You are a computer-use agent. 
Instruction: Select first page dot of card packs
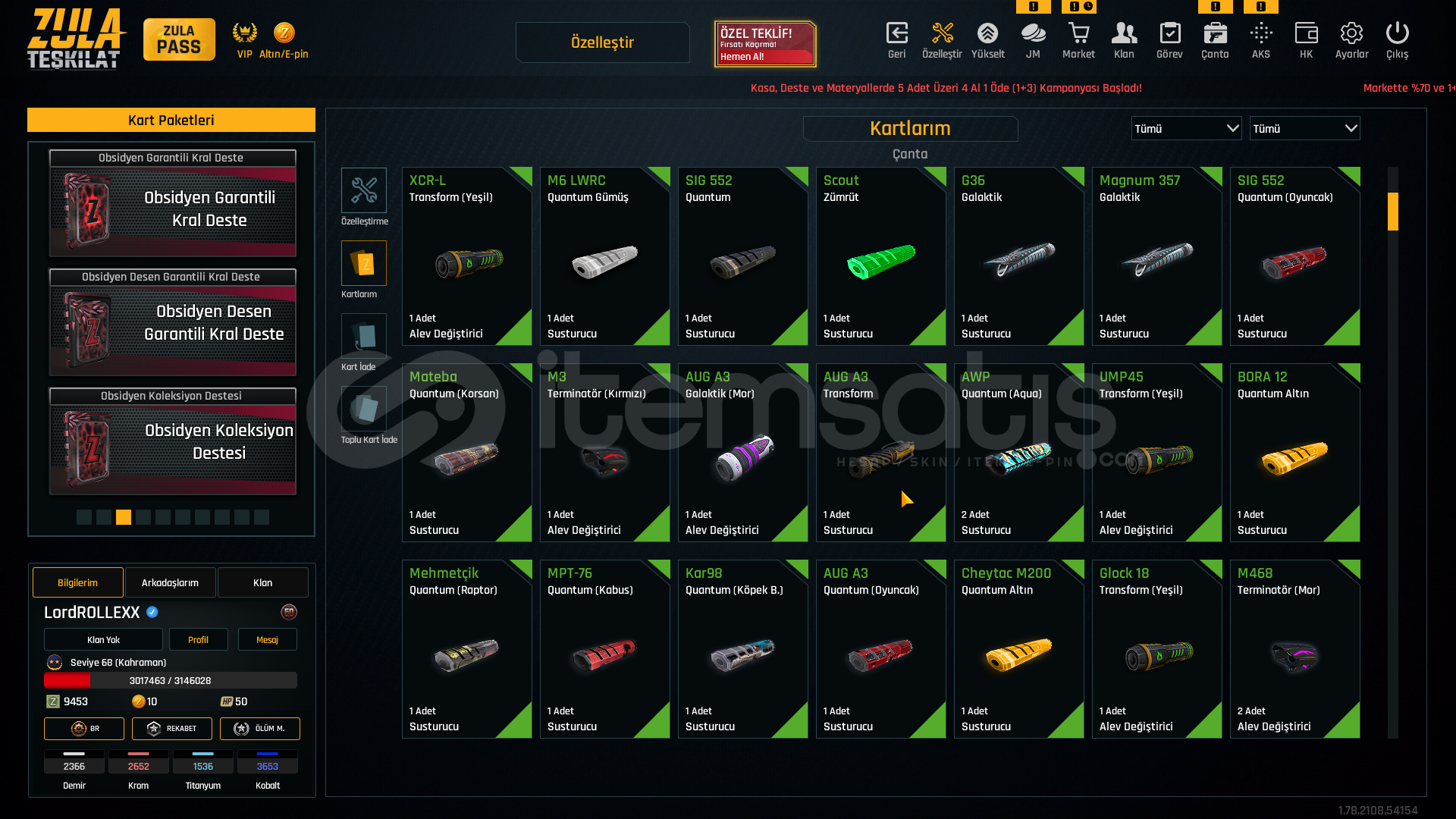coord(84,517)
